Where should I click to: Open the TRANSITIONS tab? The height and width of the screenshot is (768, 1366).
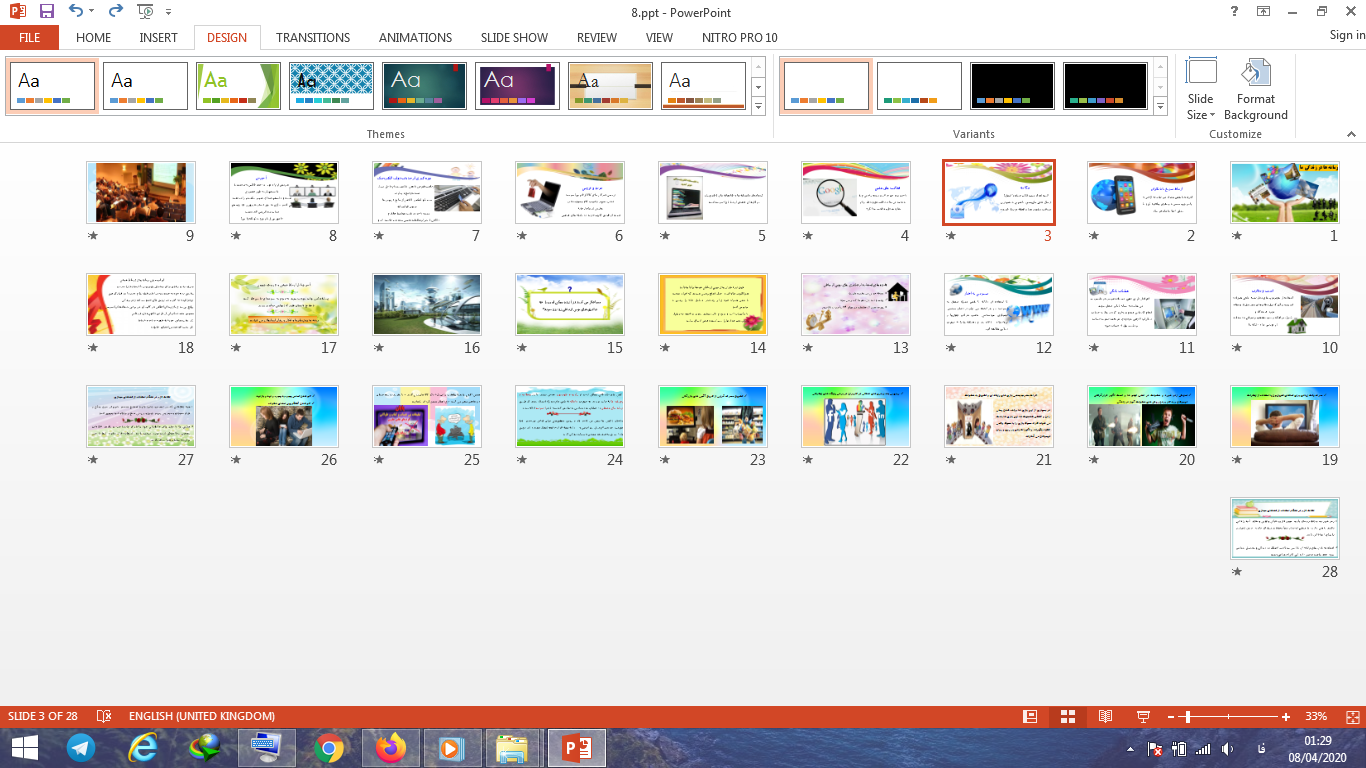tap(313, 37)
